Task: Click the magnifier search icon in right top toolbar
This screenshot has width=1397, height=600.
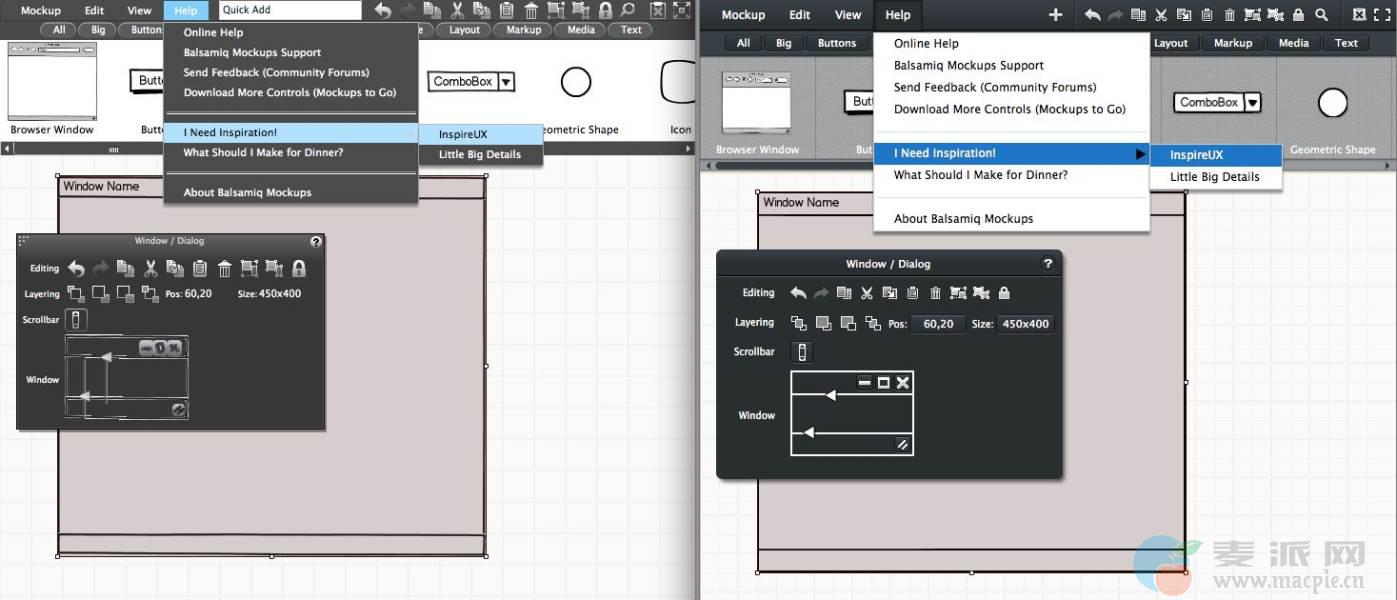Action: tap(1321, 15)
